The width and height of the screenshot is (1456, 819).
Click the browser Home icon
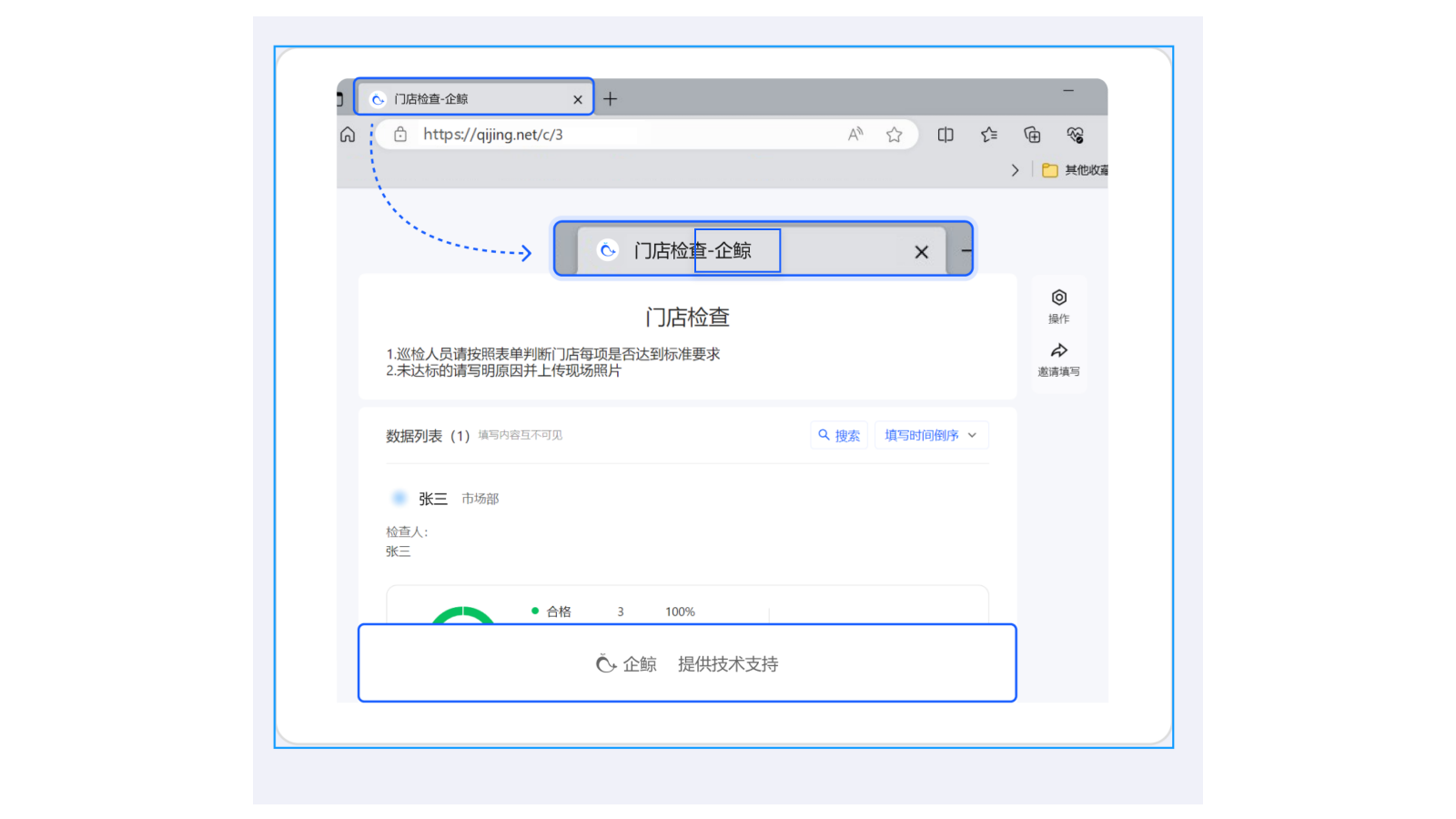348,135
